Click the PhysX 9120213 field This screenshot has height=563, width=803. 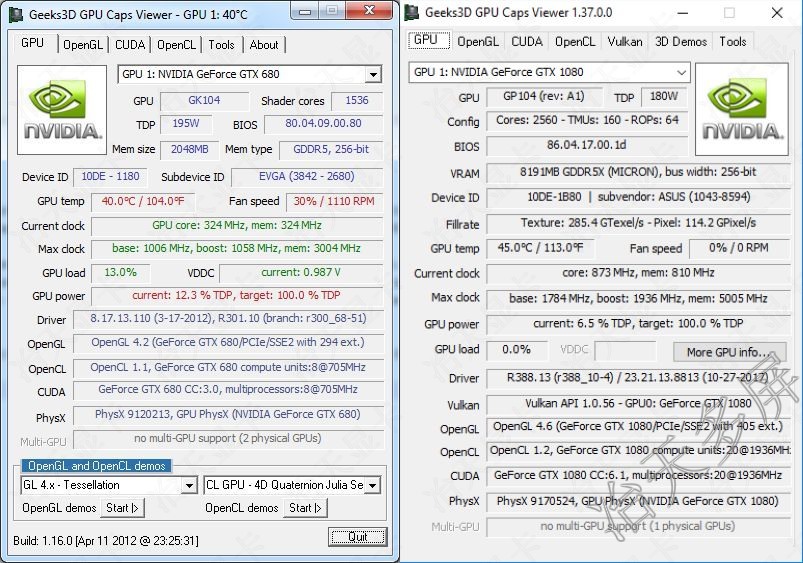pyautogui.click(x=228, y=415)
